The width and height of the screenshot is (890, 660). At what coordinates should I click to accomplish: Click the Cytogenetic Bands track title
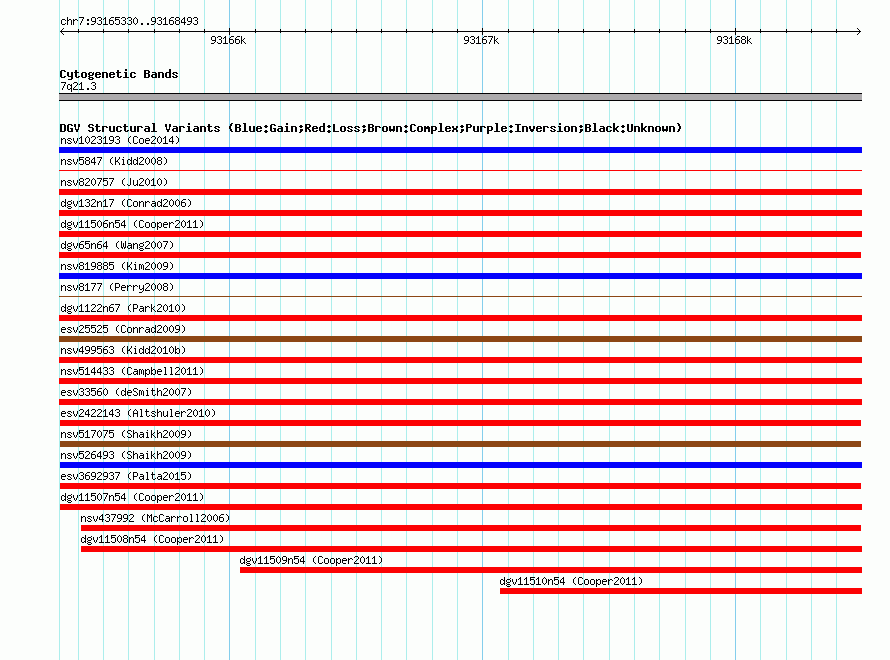pyautogui.click(x=119, y=74)
